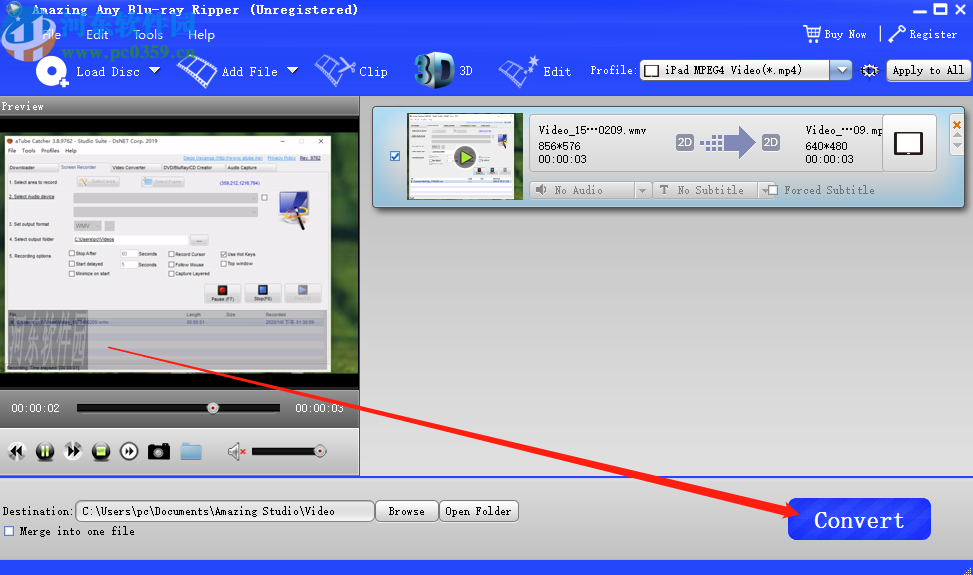Select the iPad MPEG4 Video profile field
The width and height of the screenshot is (973, 575).
point(735,70)
